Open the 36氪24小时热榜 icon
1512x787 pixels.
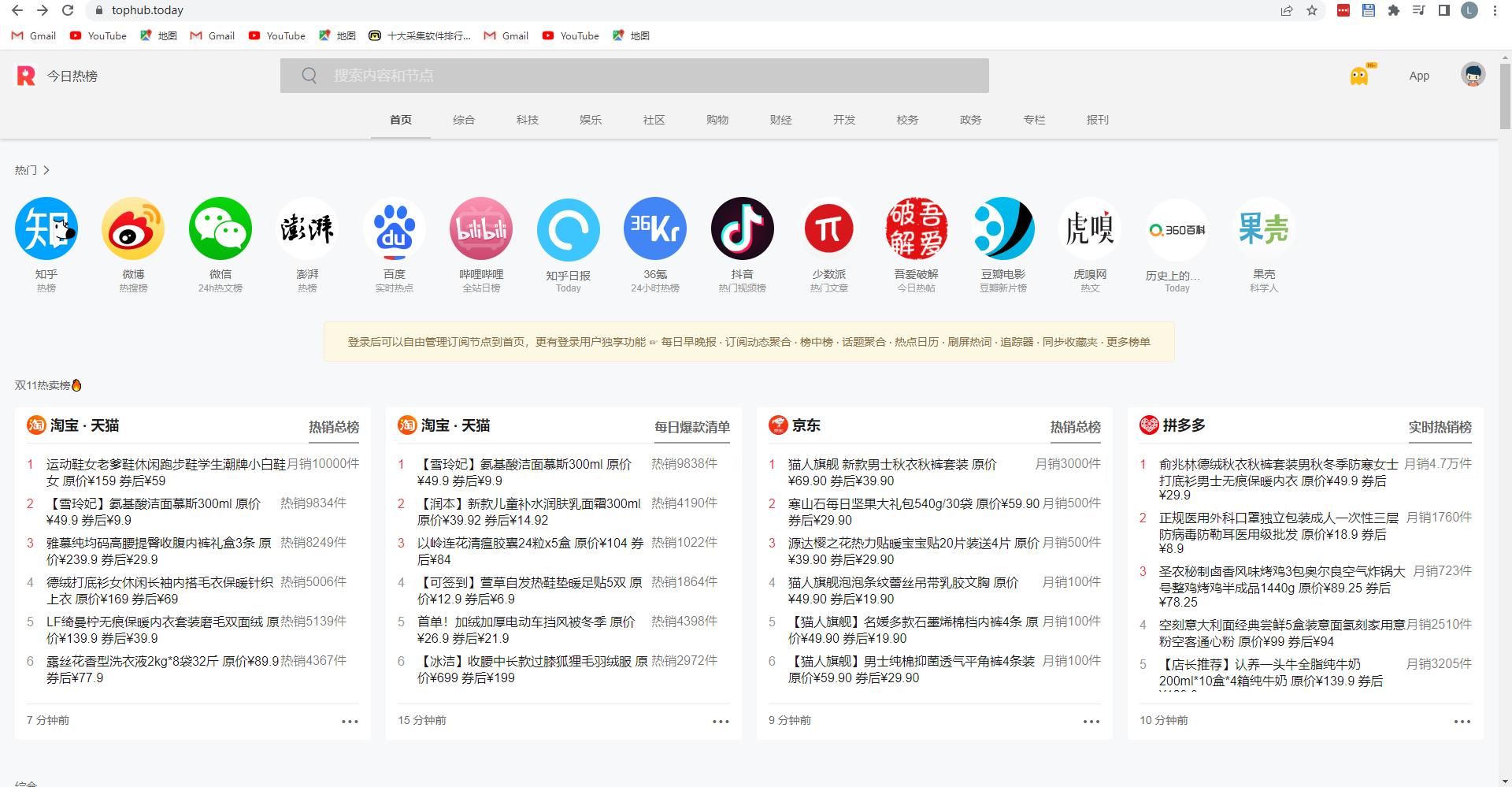(x=654, y=228)
